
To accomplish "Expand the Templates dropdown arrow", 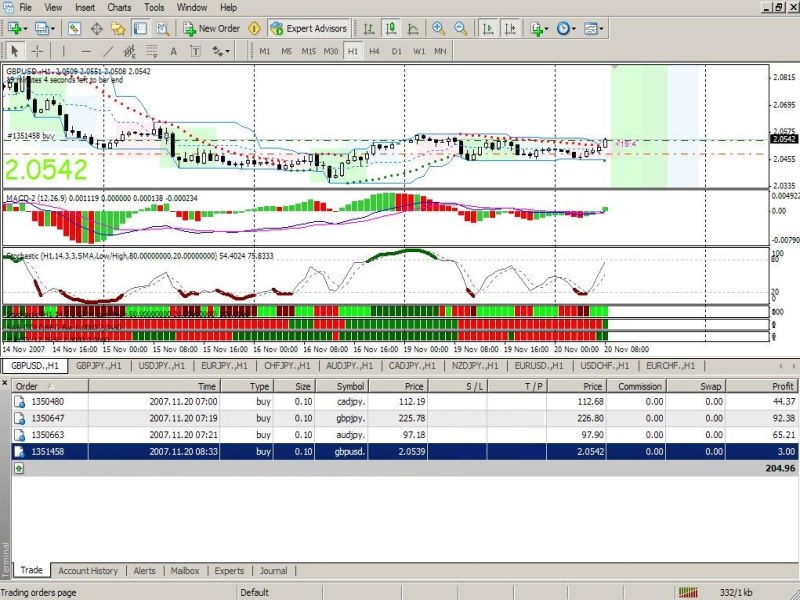I will [x=601, y=29].
